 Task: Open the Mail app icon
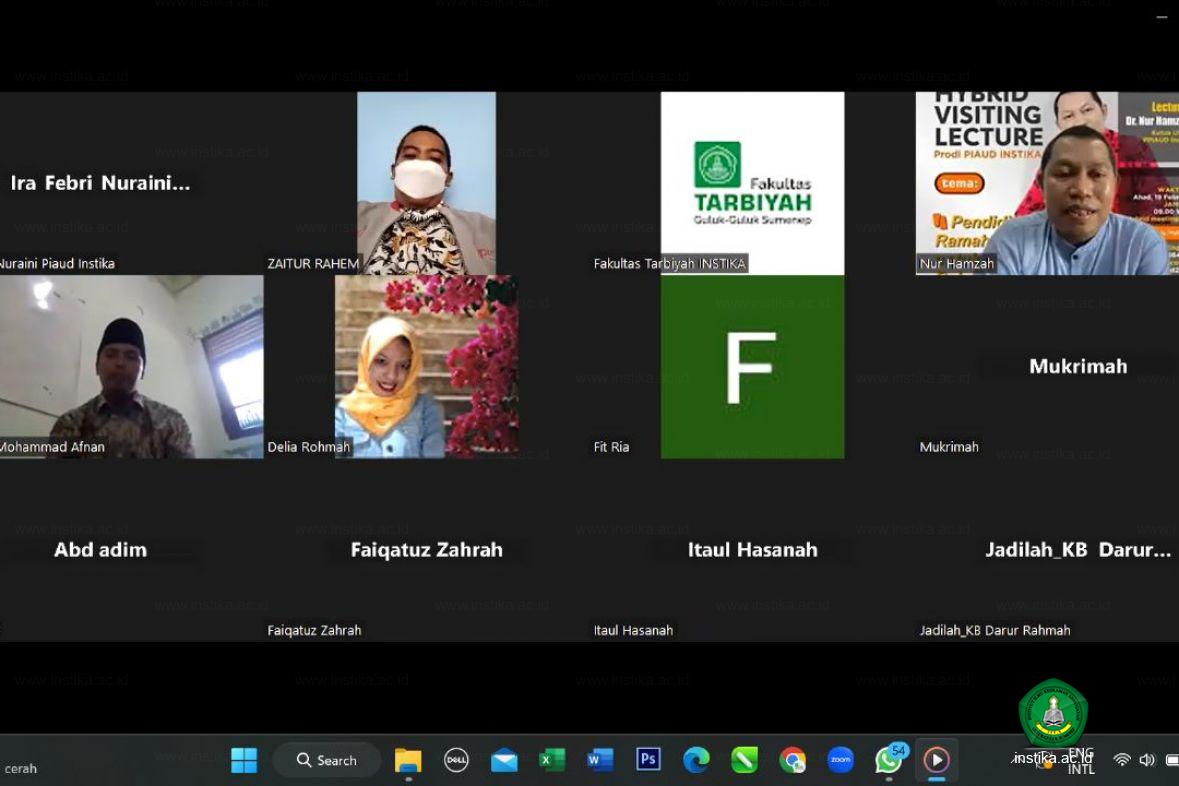(x=504, y=760)
